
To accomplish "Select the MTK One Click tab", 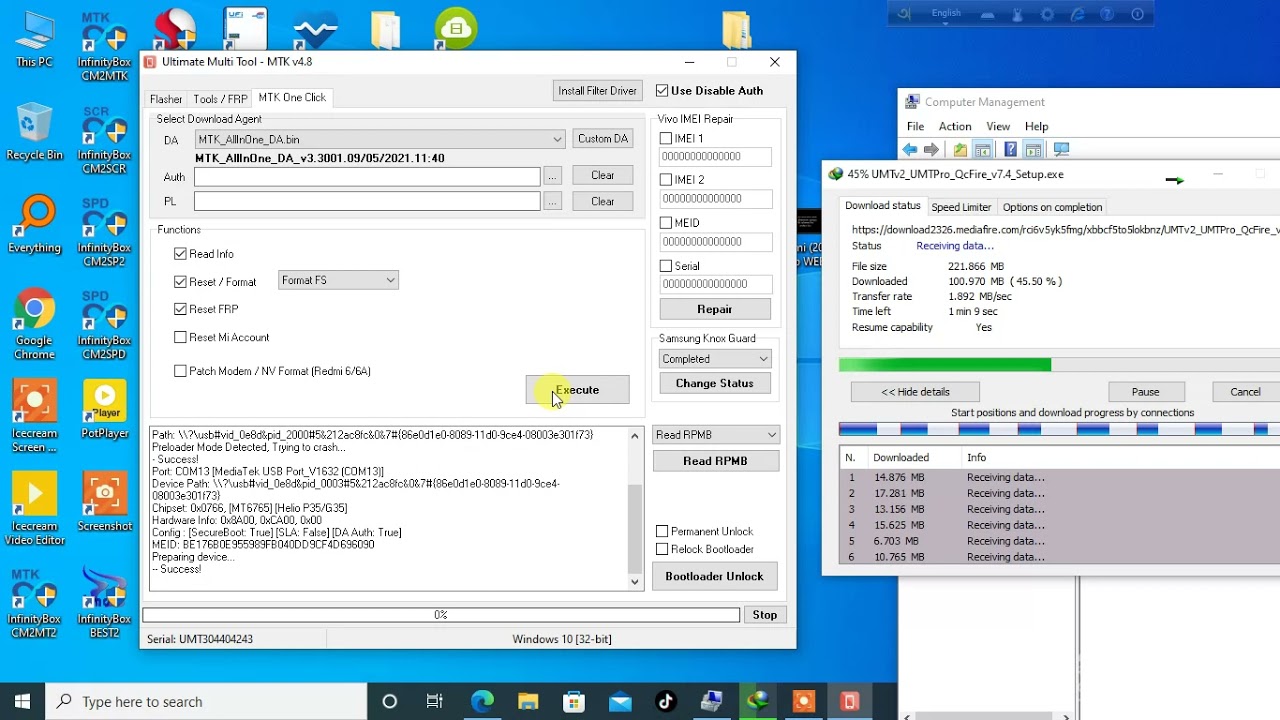I will tap(292, 97).
